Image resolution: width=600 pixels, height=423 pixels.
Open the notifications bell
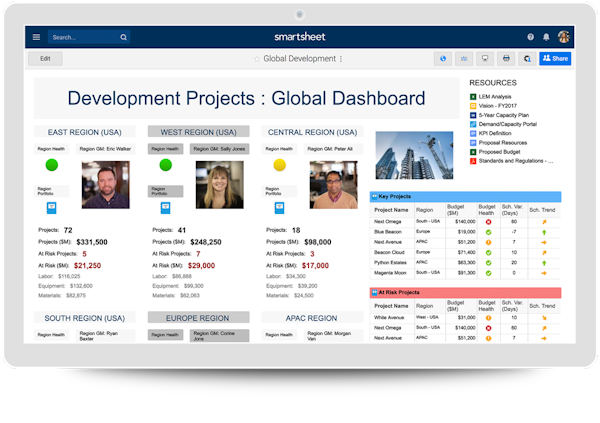pyautogui.click(x=546, y=37)
